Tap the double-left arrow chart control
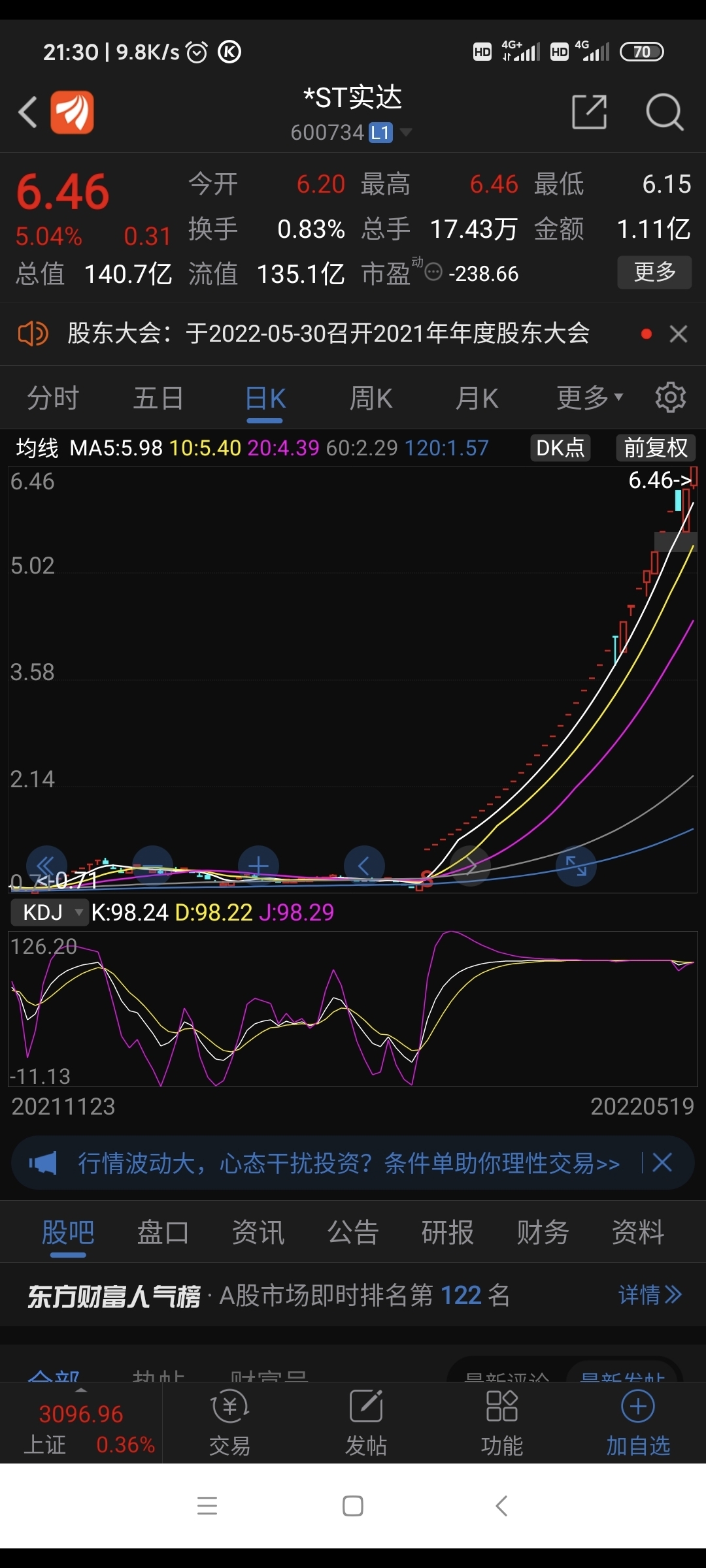This screenshot has width=706, height=1568. 46,866
